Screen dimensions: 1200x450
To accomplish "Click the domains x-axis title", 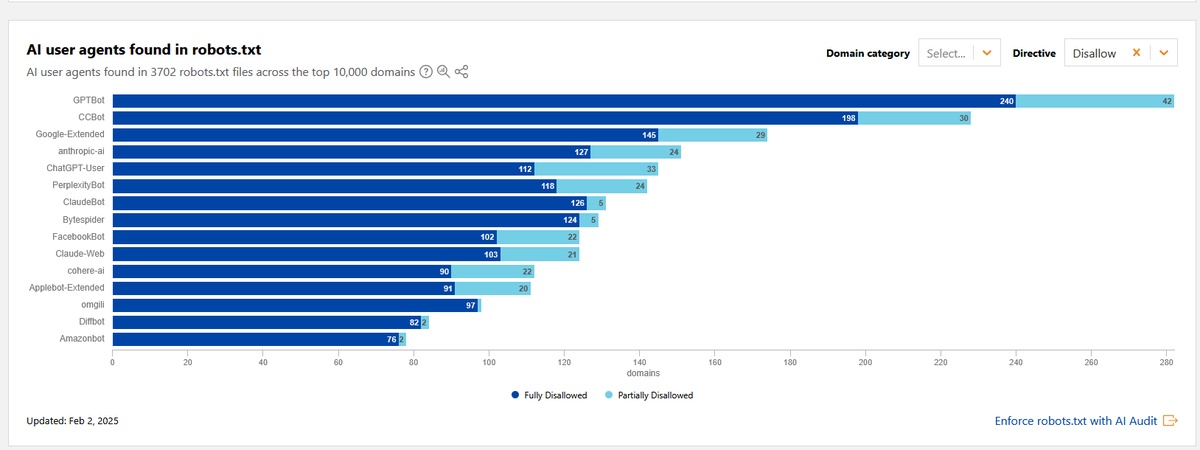I will (642, 374).
